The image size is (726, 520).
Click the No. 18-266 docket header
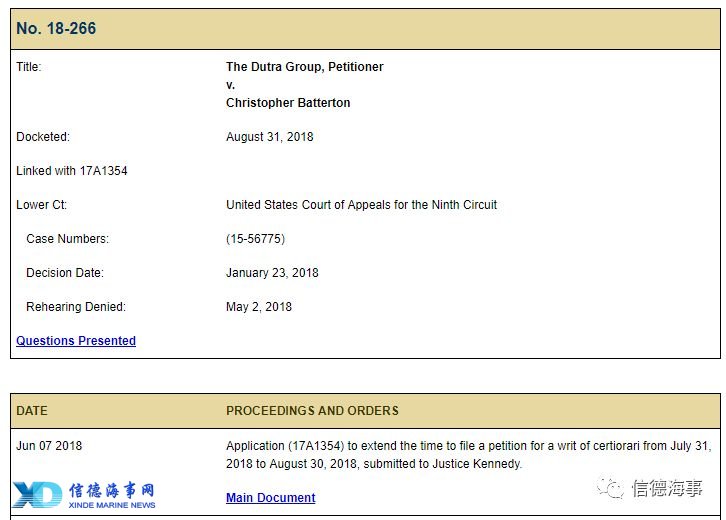[x=56, y=28]
